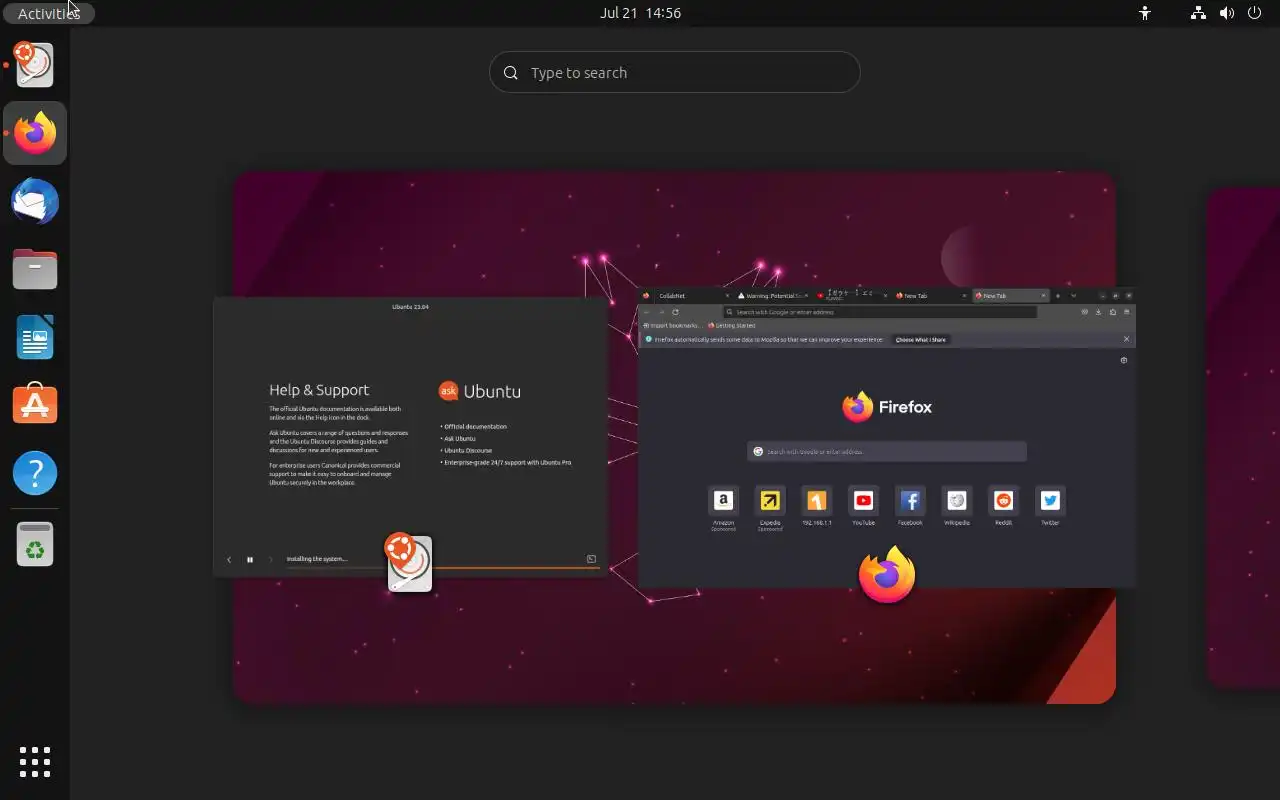The width and height of the screenshot is (1280, 800).
Task: Open the Files manager in the dock
Action: [x=35, y=269]
